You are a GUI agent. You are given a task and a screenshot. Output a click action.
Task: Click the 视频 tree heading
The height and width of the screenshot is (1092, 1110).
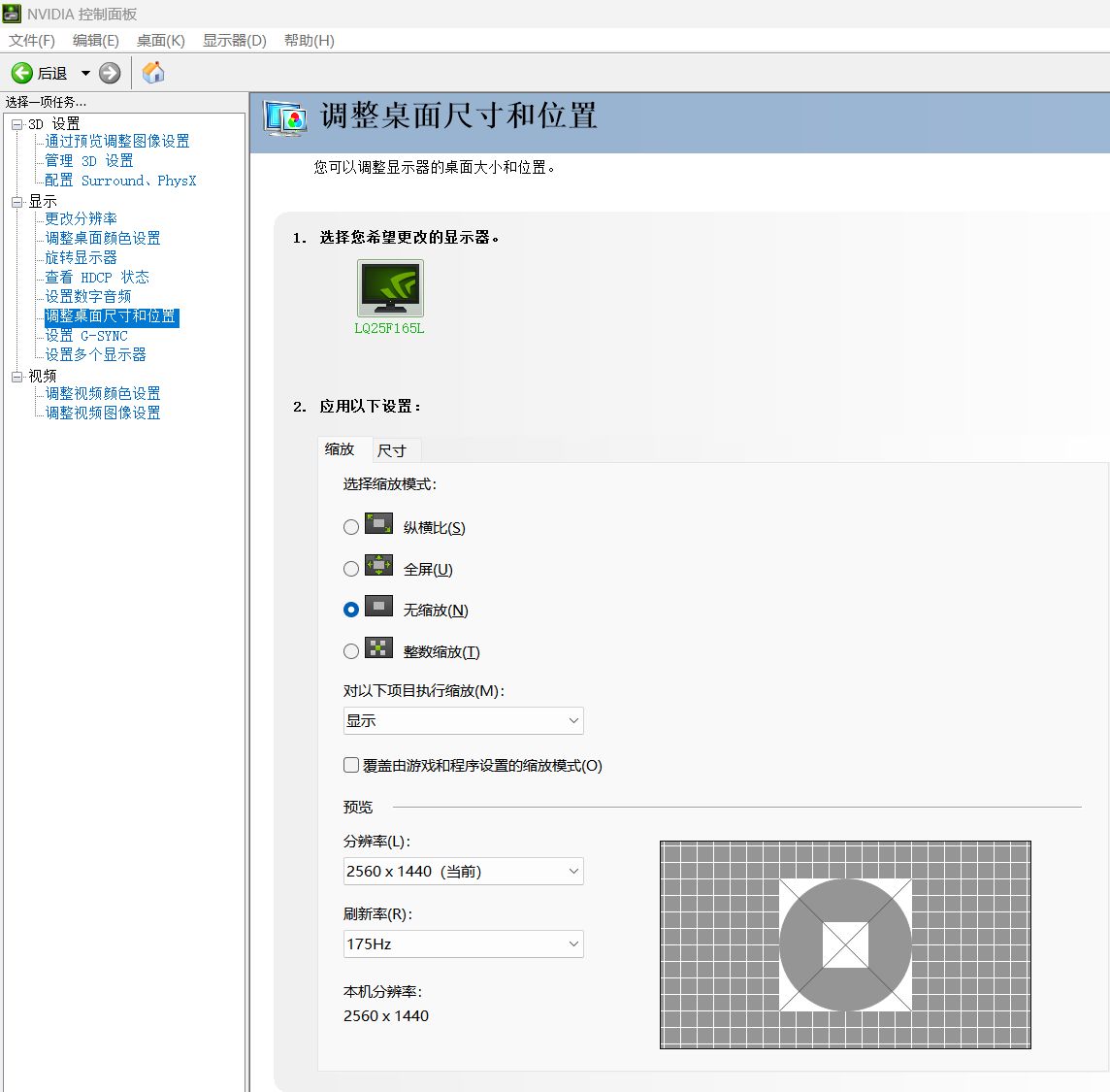pyautogui.click(x=43, y=376)
